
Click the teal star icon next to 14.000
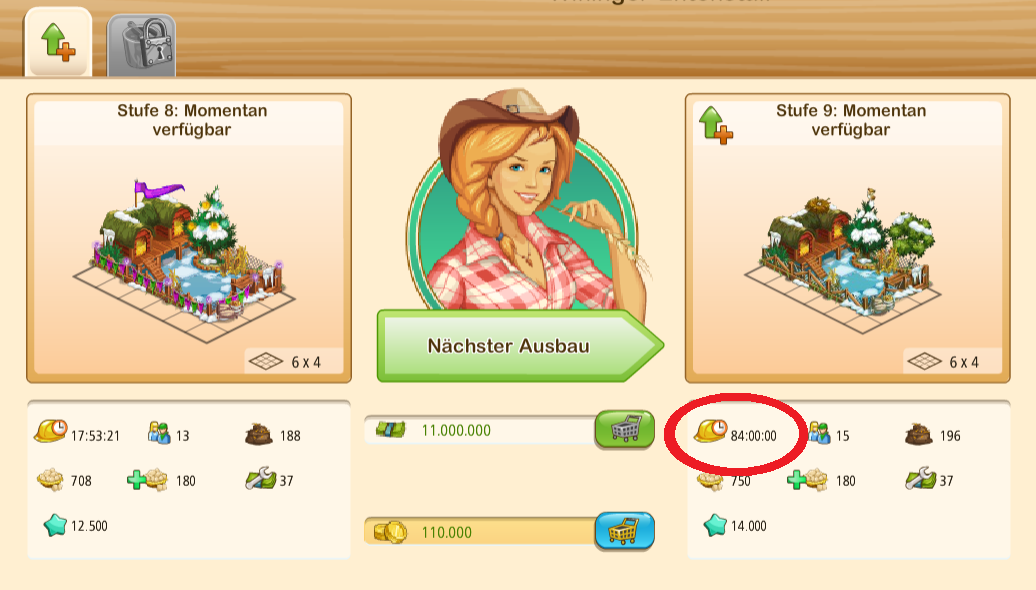click(715, 525)
